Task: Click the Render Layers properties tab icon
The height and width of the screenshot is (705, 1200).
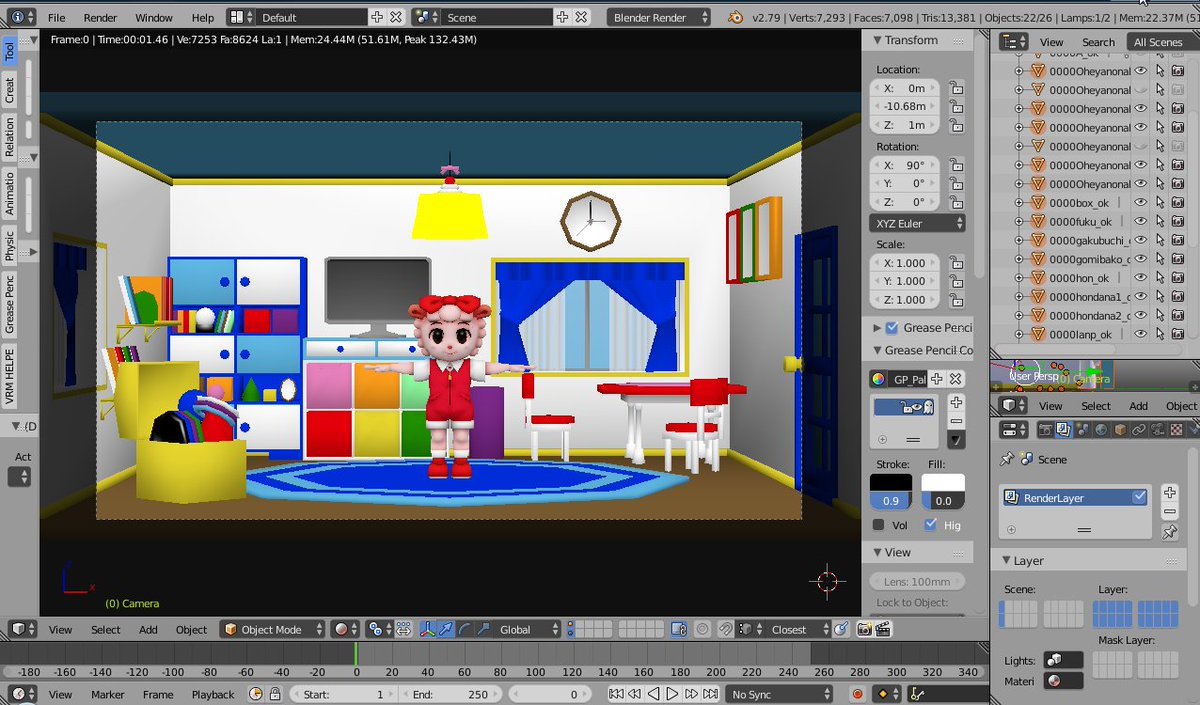Action: pos(1064,430)
